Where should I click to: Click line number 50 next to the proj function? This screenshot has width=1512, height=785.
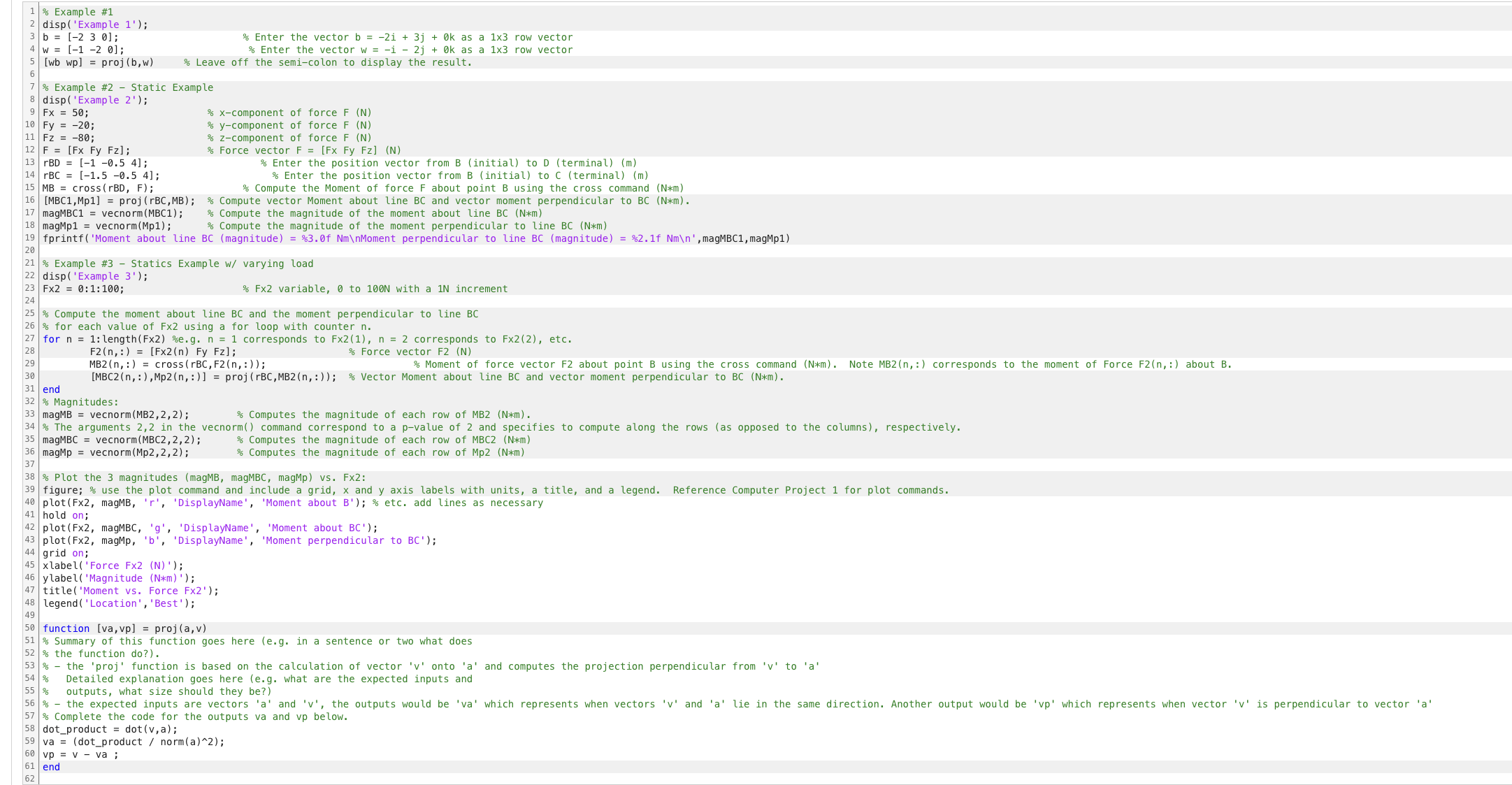point(29,628)
